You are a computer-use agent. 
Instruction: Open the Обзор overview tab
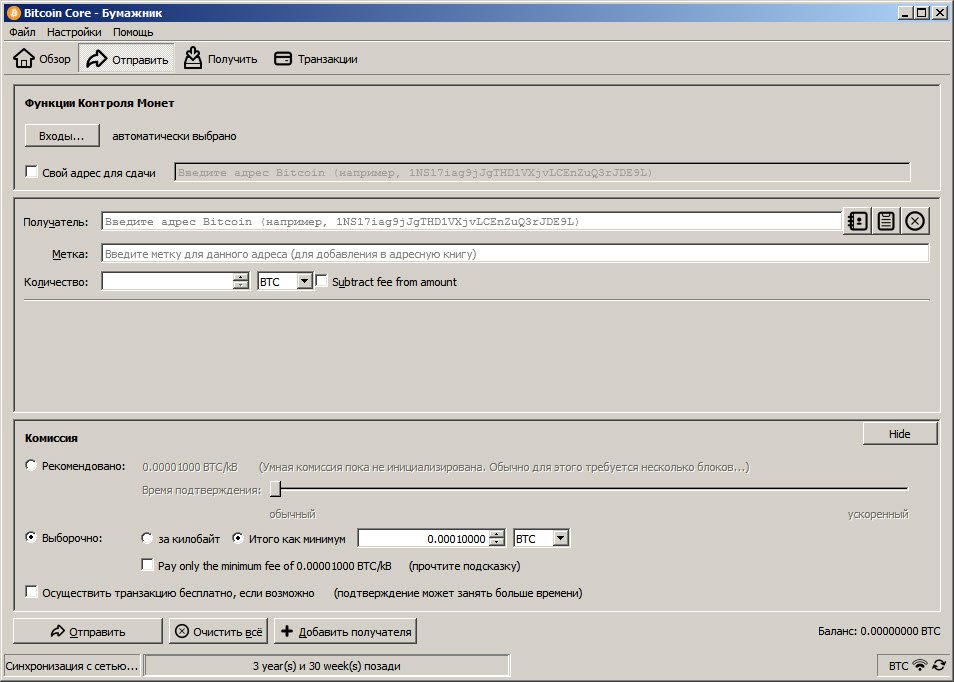tap(42, 59)
